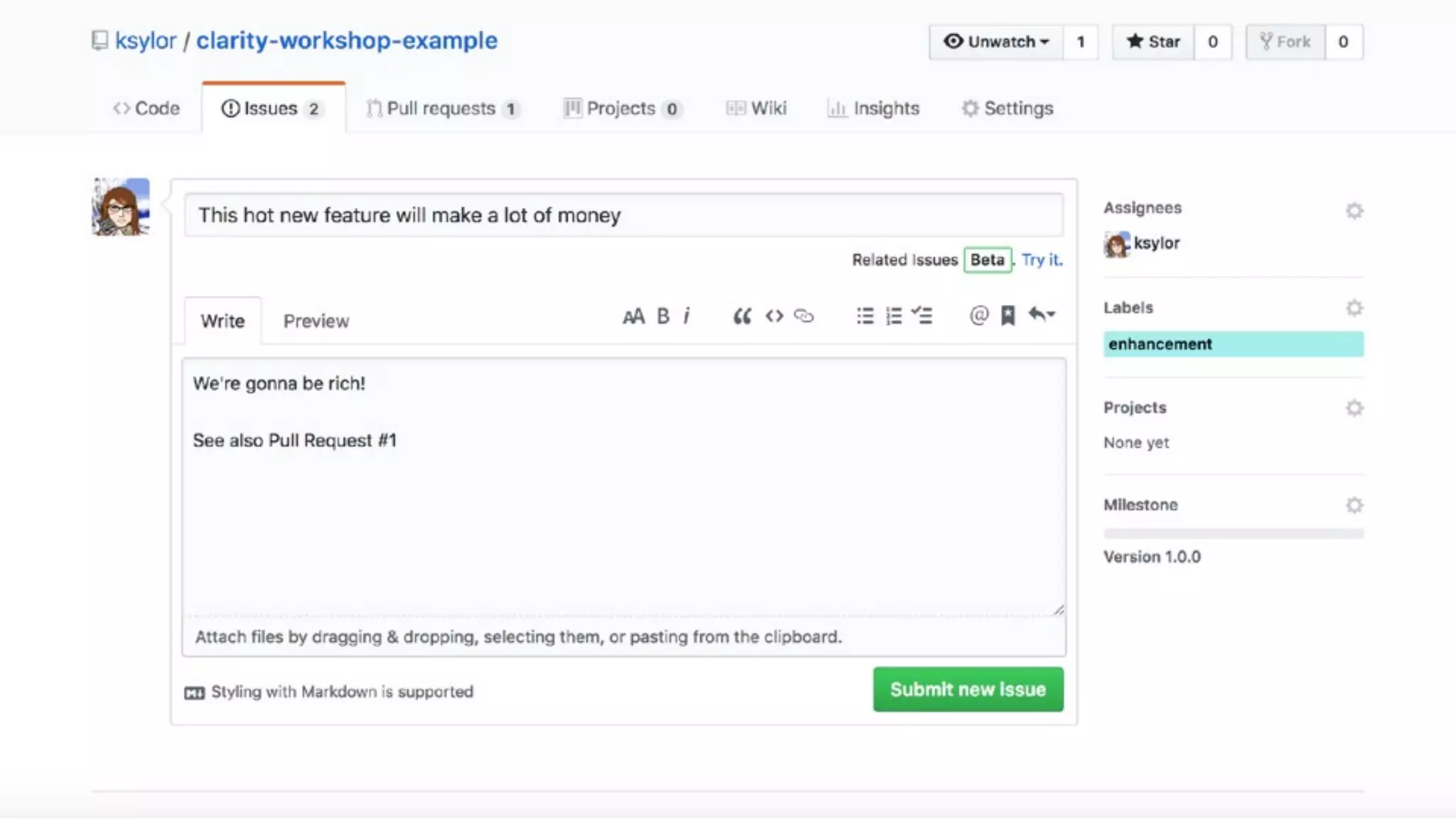The height and width of the screenshot is (819, 1456).
Task: Insert code with the angle brackets icon
Action: (x=774, y=316)
